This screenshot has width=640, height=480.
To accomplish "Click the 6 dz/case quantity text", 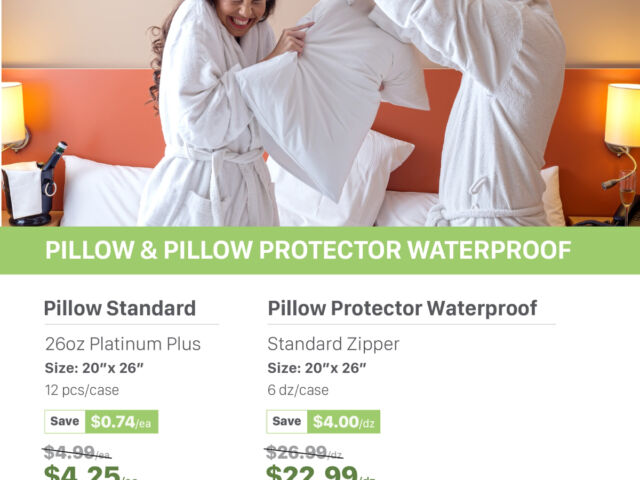I will pos(298,390).
